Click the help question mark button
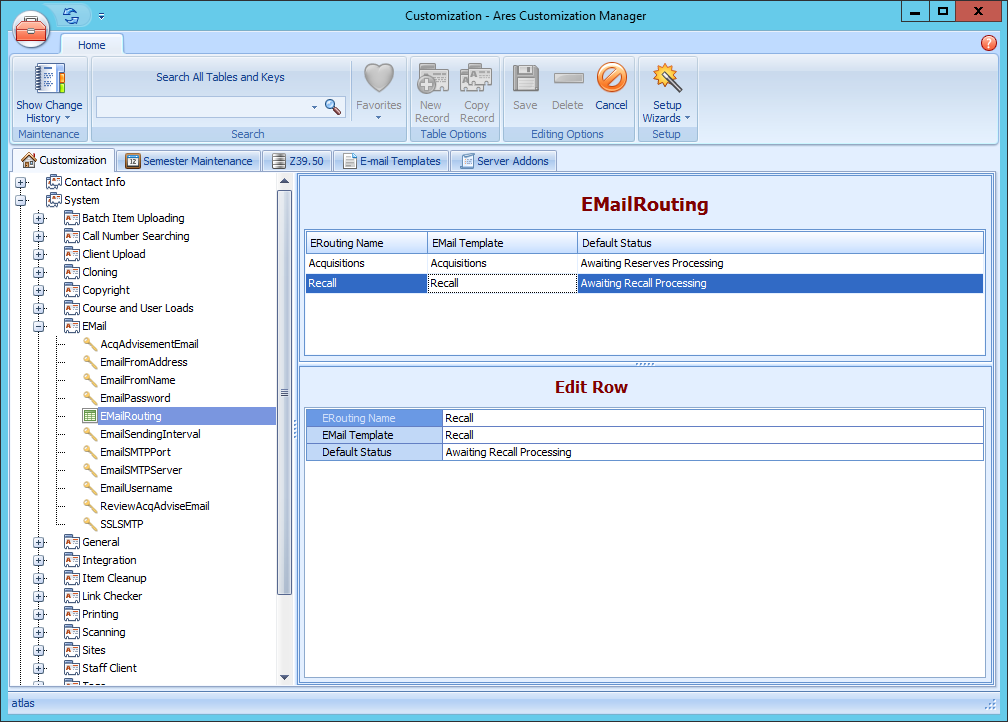This screenshot has height=722, width=1008. click(989, 44)
